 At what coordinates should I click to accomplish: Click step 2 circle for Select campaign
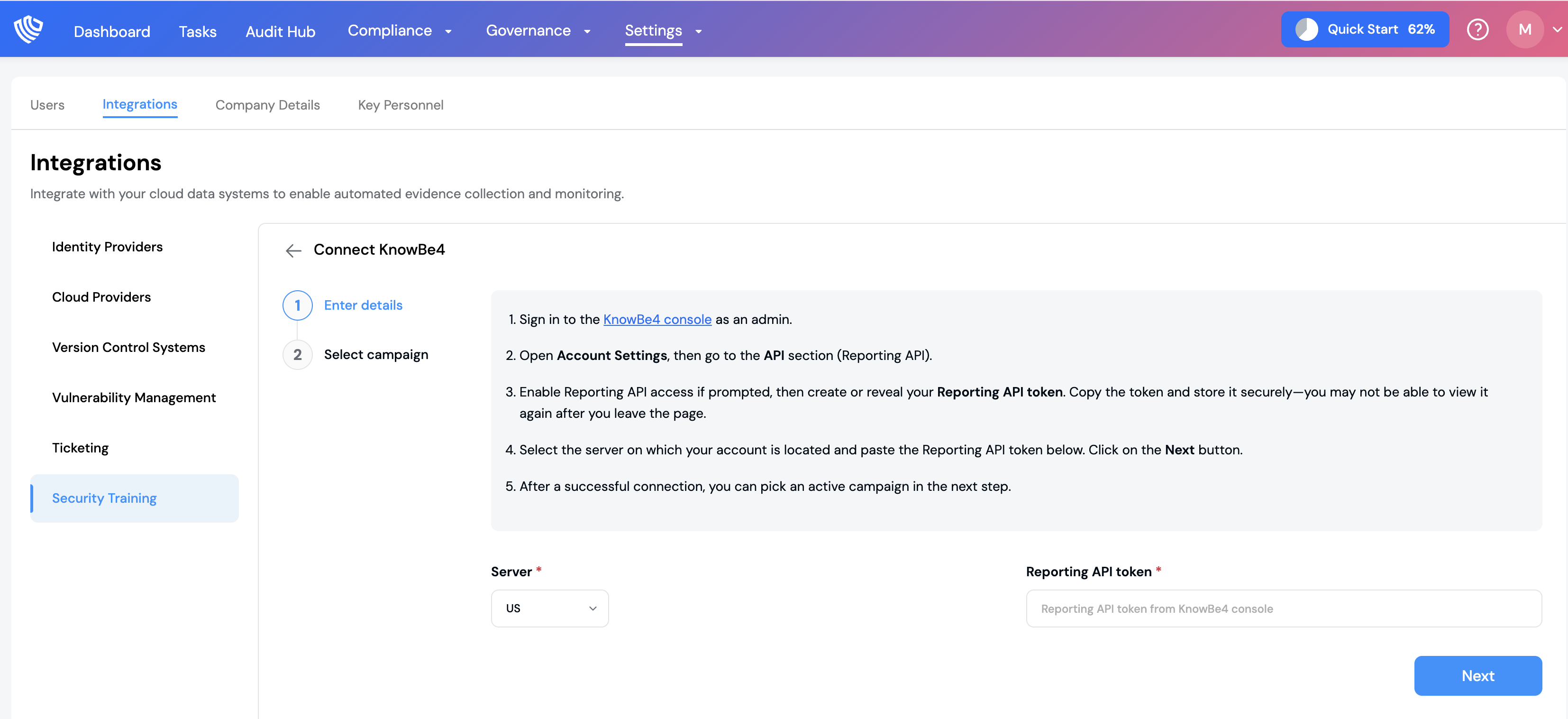298,354
